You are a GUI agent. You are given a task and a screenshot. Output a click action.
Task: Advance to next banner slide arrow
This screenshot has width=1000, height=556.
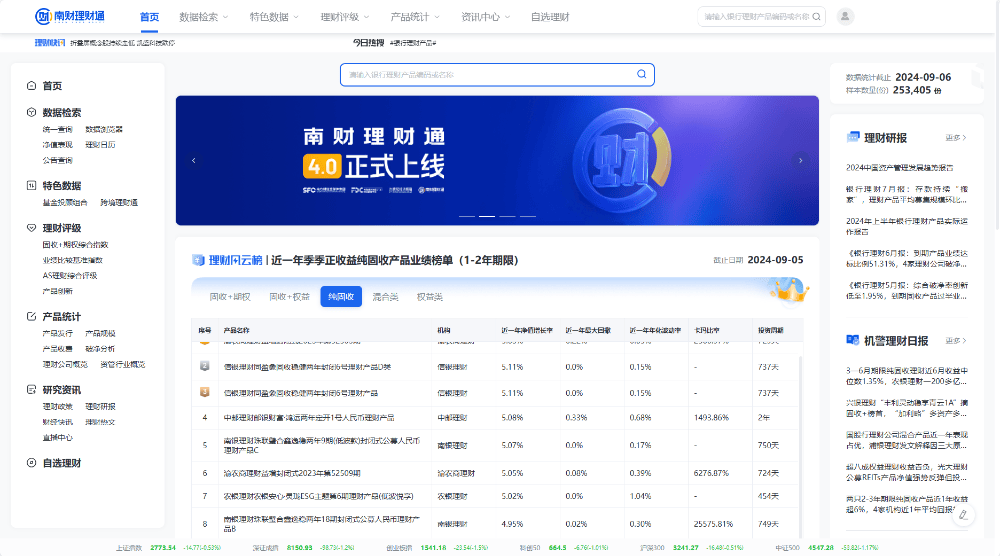[x=800, y=160]
